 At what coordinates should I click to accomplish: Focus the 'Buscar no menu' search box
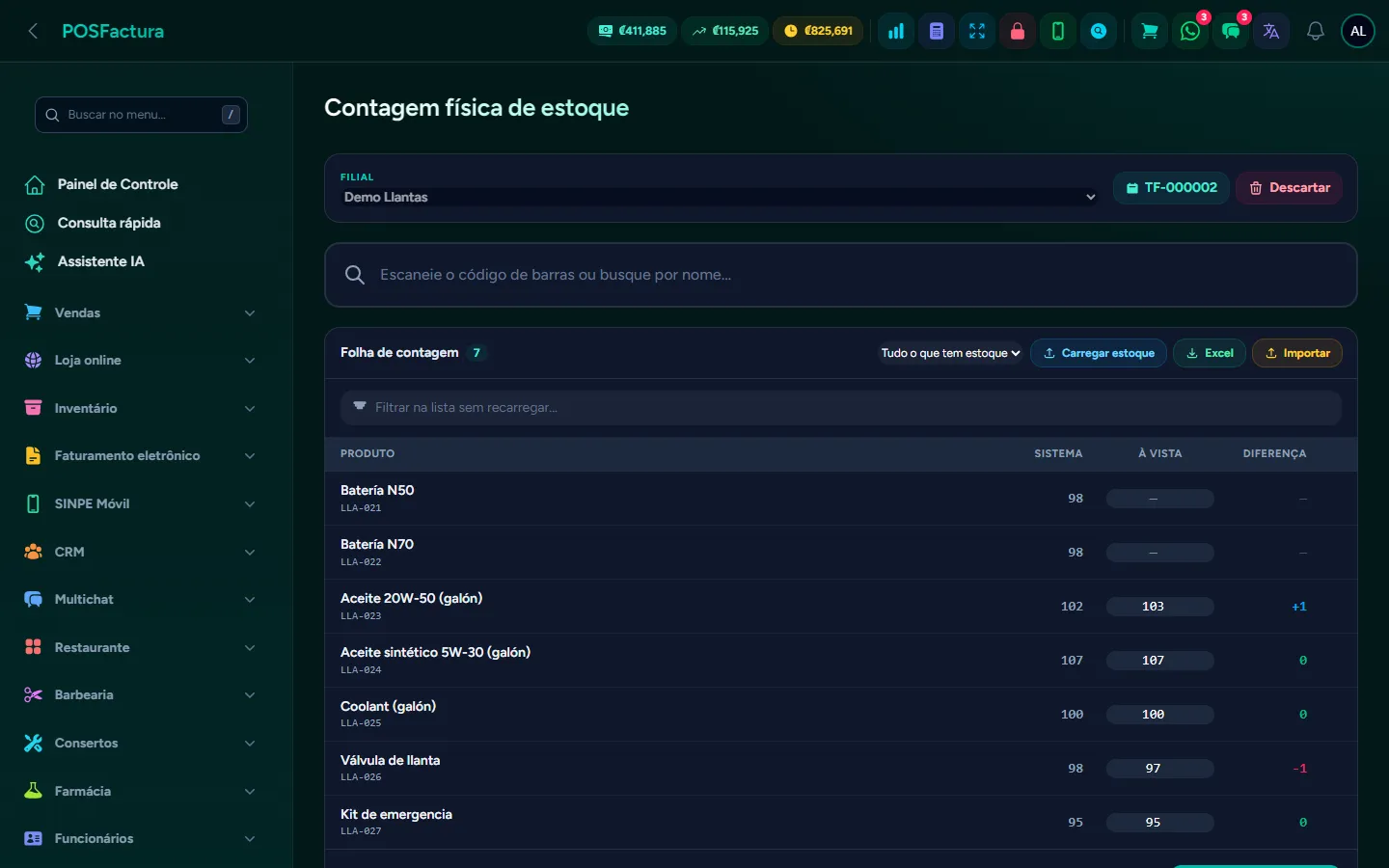141,115
